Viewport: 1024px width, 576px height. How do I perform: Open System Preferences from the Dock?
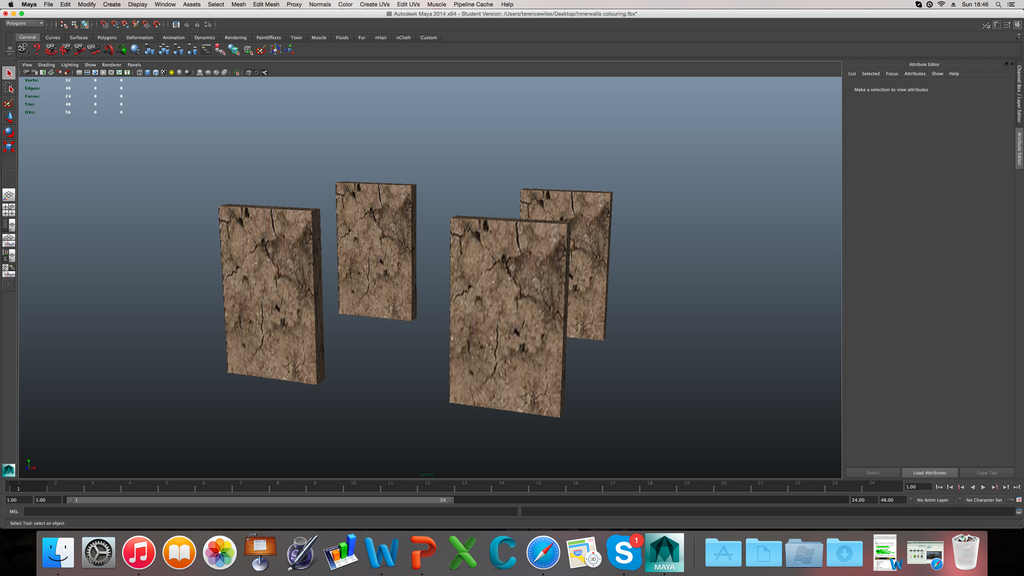click(99, 552)
